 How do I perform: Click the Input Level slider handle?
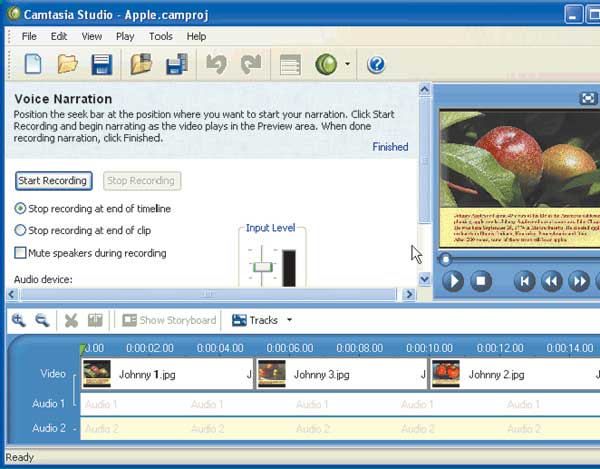coord(262,267)
